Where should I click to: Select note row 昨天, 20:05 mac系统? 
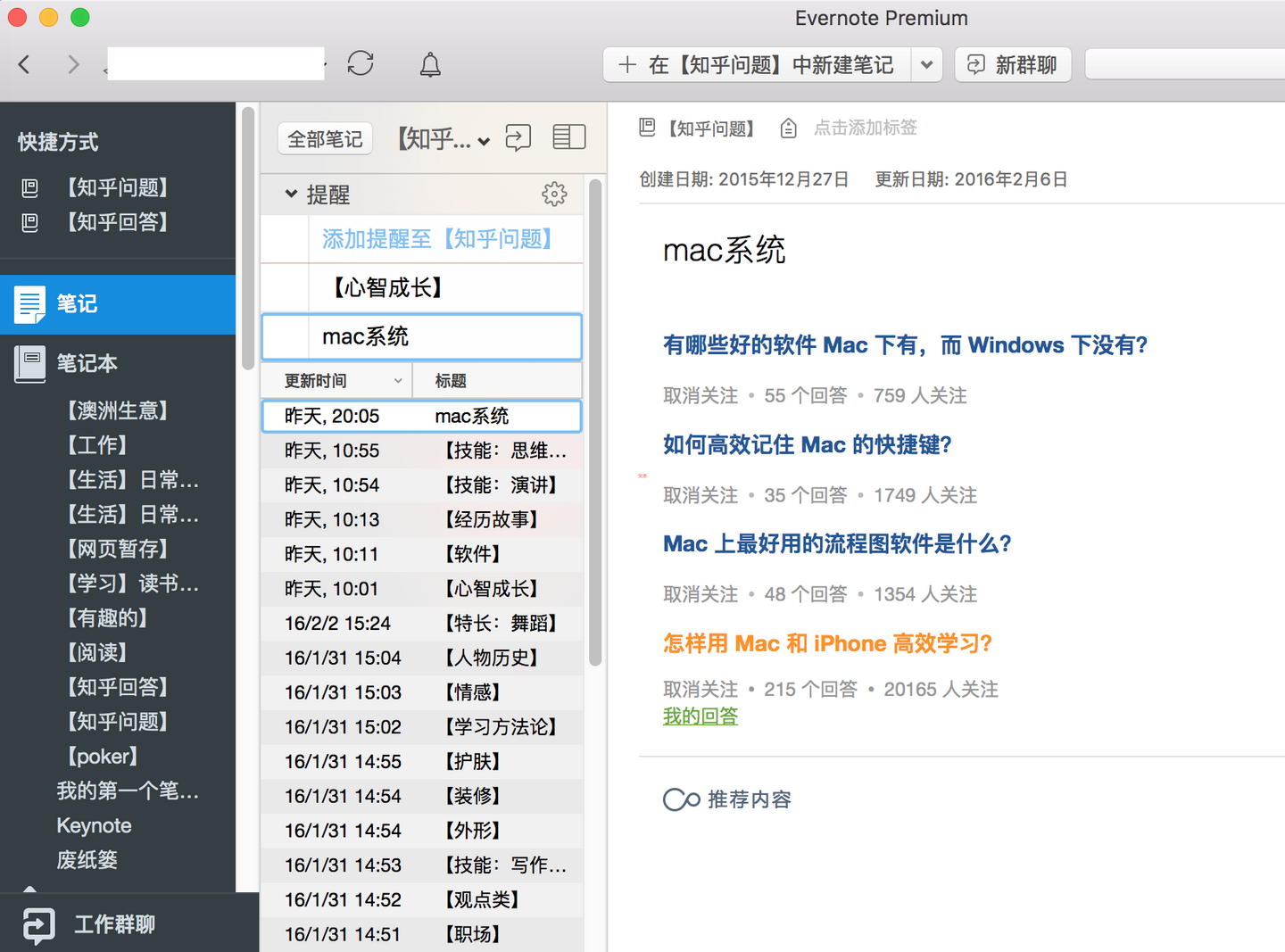point(421,416)
